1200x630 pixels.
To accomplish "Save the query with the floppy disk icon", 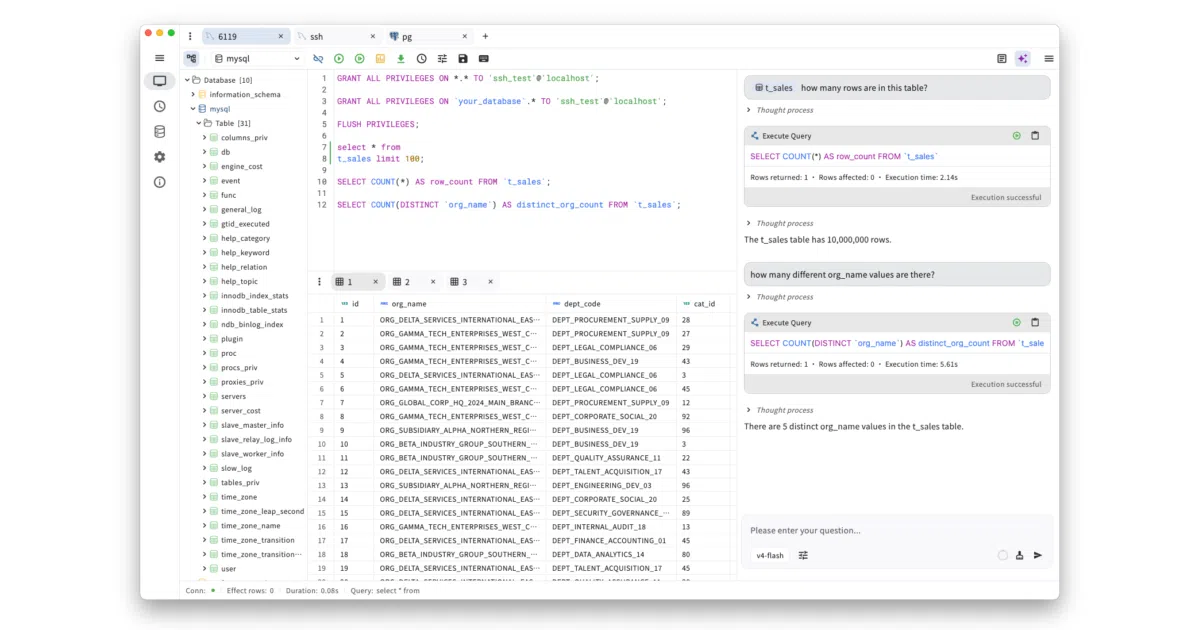I will (463, 59).
